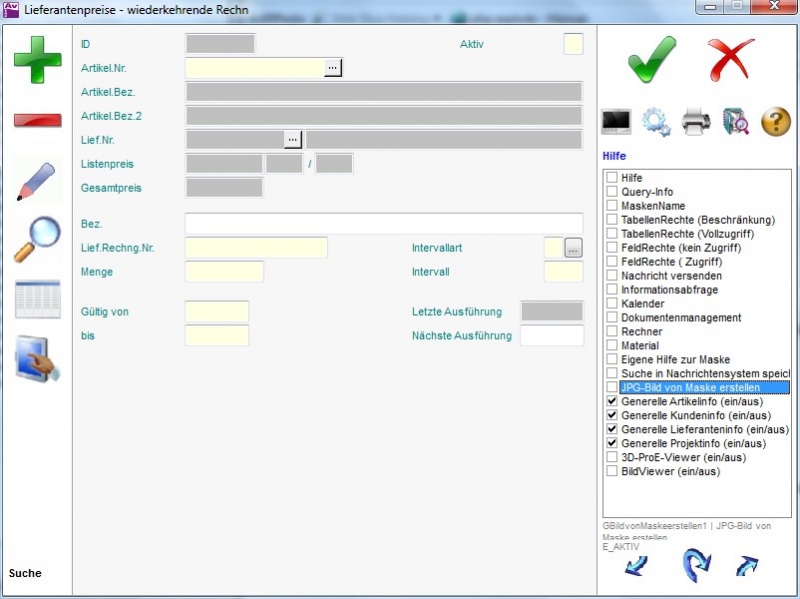
Task: Toggle the Aktiv checkbox
Action: [573, 44]
